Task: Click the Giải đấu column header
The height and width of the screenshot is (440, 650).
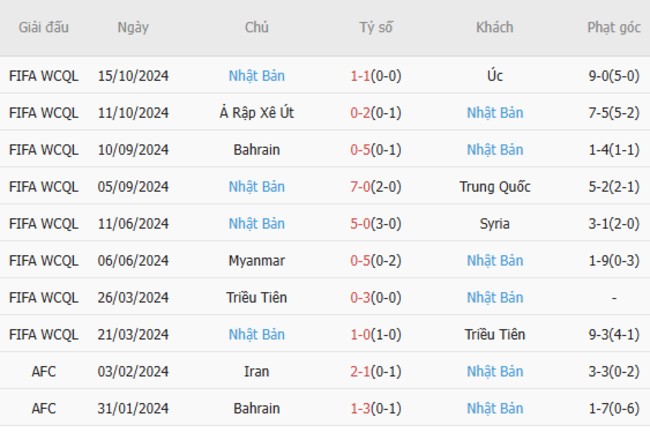Action: (44, 27)
